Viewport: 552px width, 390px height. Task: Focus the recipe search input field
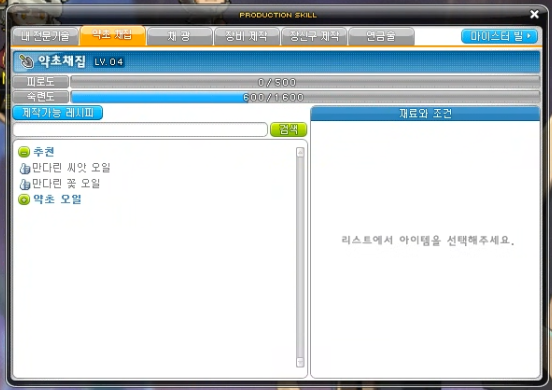140,130
